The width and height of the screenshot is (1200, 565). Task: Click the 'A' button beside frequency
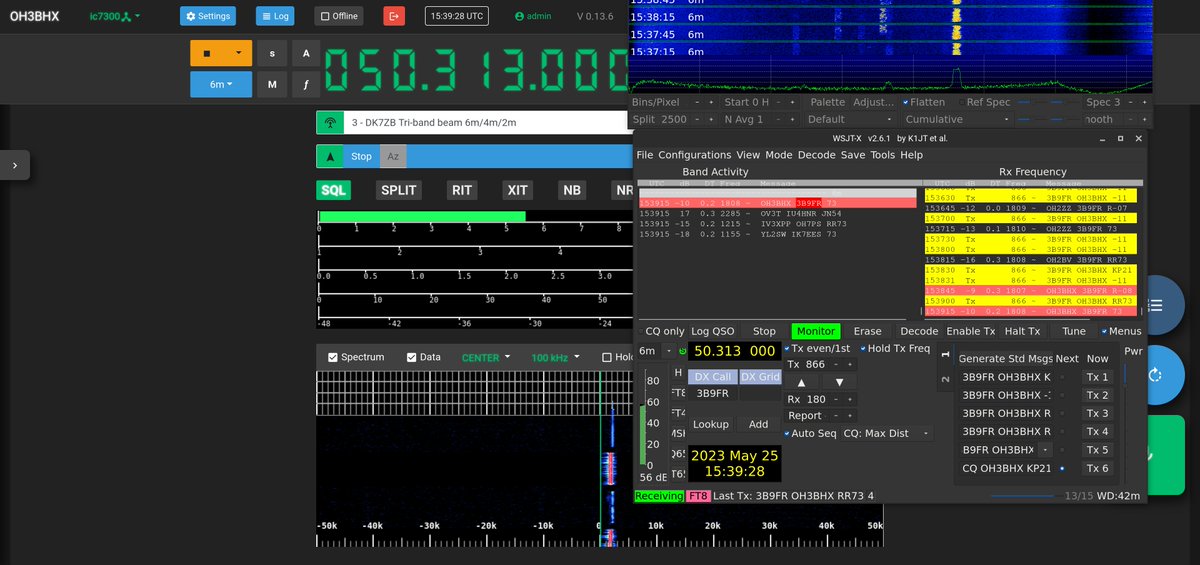point(306,54)
